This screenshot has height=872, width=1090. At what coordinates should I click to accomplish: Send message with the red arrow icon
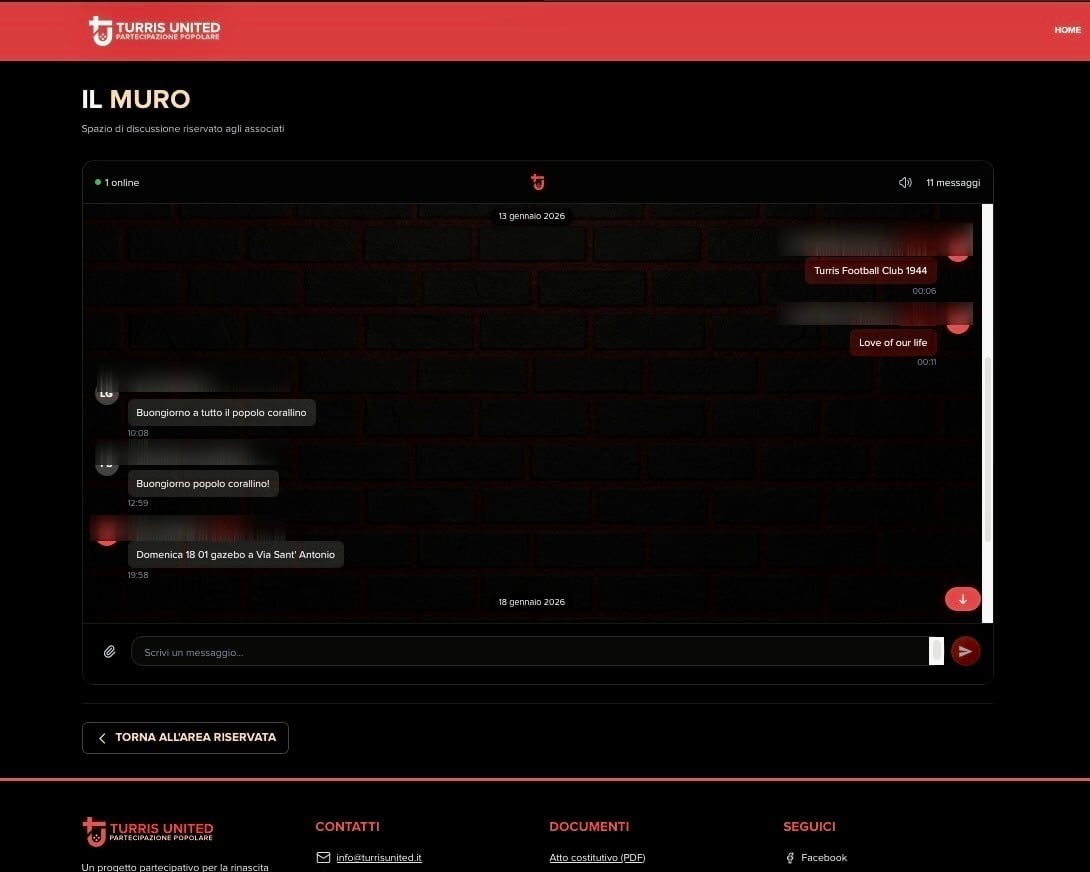[965, 651]
